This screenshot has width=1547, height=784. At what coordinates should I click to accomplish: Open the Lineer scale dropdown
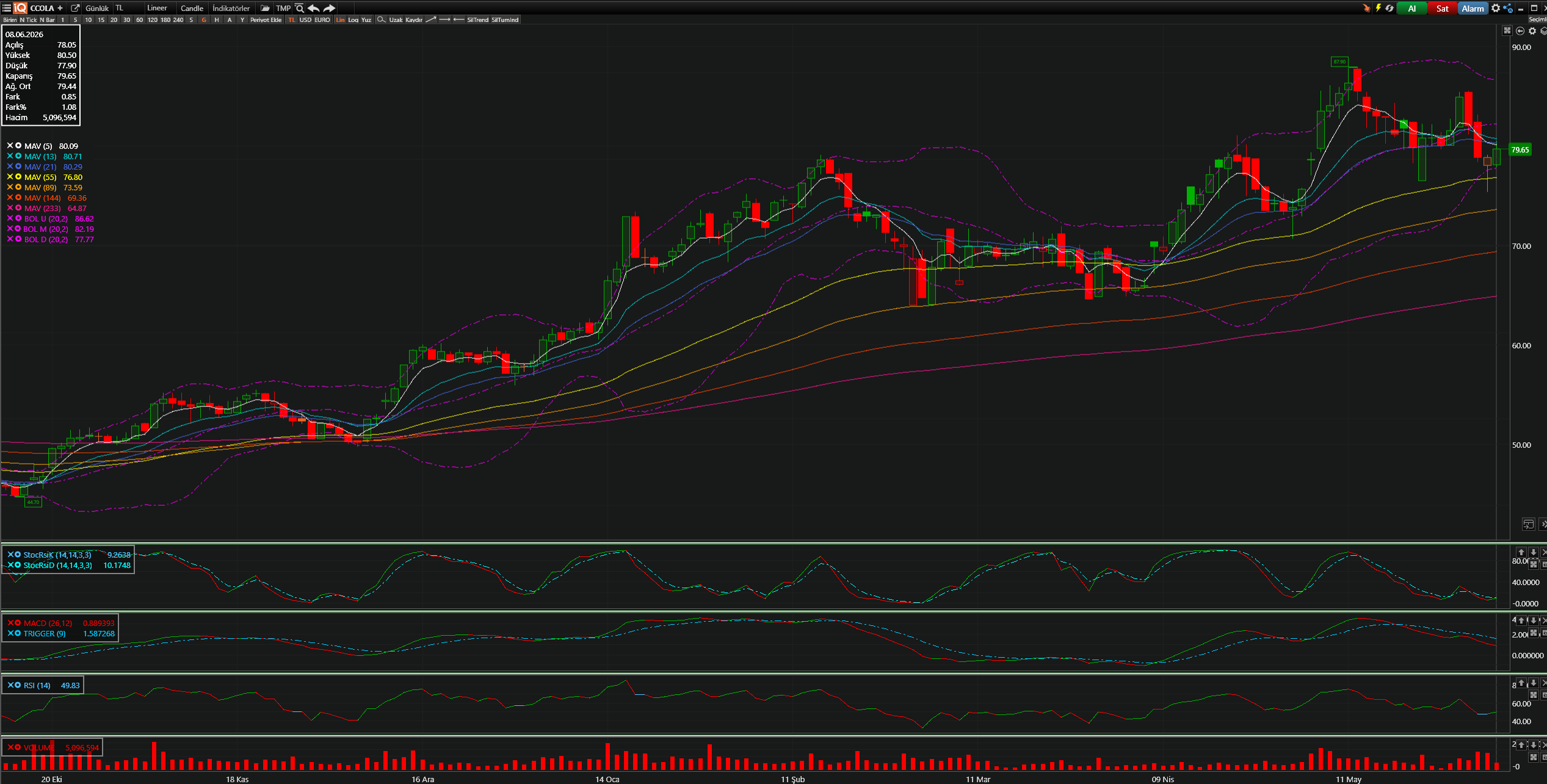pos(159,8)
